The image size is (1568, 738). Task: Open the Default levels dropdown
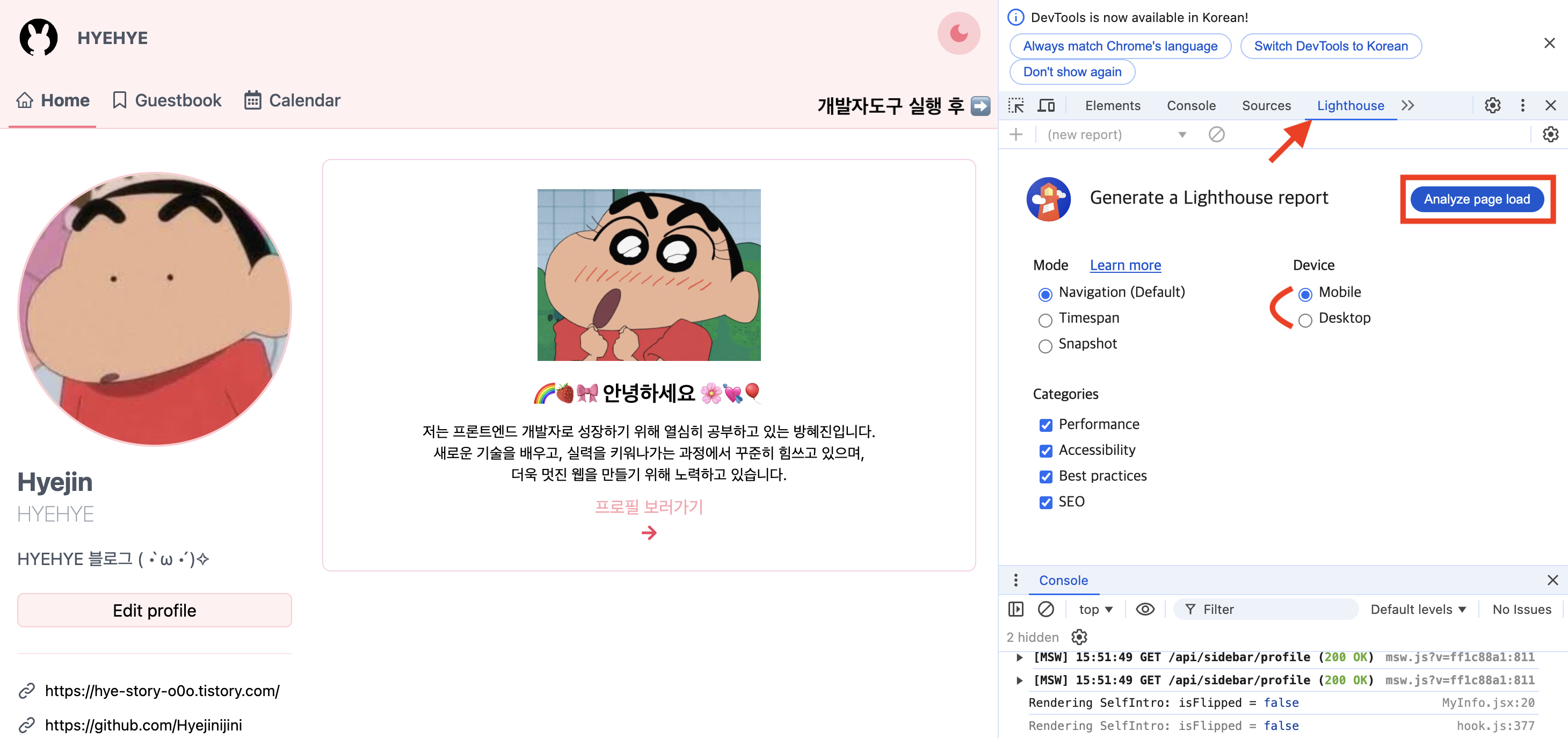tap(1418, 609)
